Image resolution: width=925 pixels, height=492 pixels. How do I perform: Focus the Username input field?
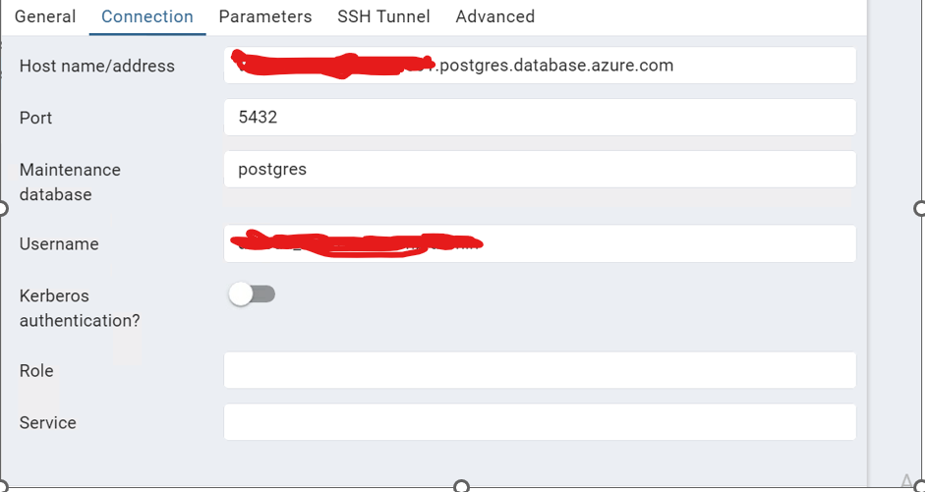tap(540, 244)
